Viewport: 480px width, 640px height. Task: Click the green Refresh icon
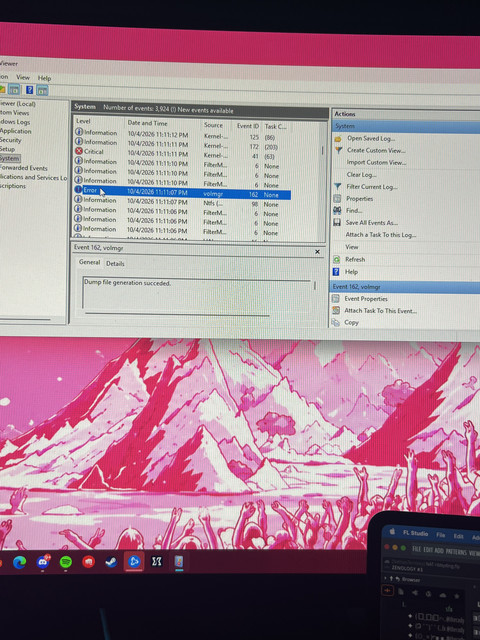[337, 260]
